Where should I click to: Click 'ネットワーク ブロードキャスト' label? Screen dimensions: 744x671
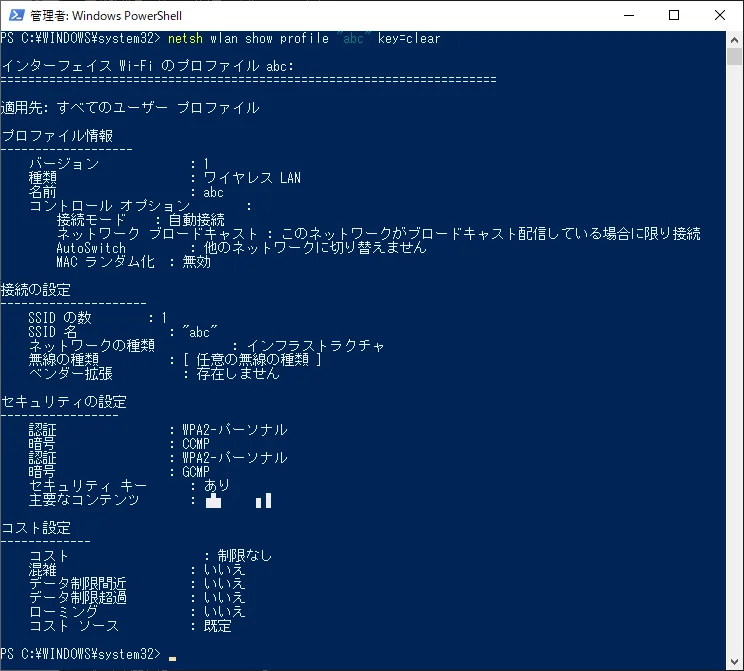point(158,233)
